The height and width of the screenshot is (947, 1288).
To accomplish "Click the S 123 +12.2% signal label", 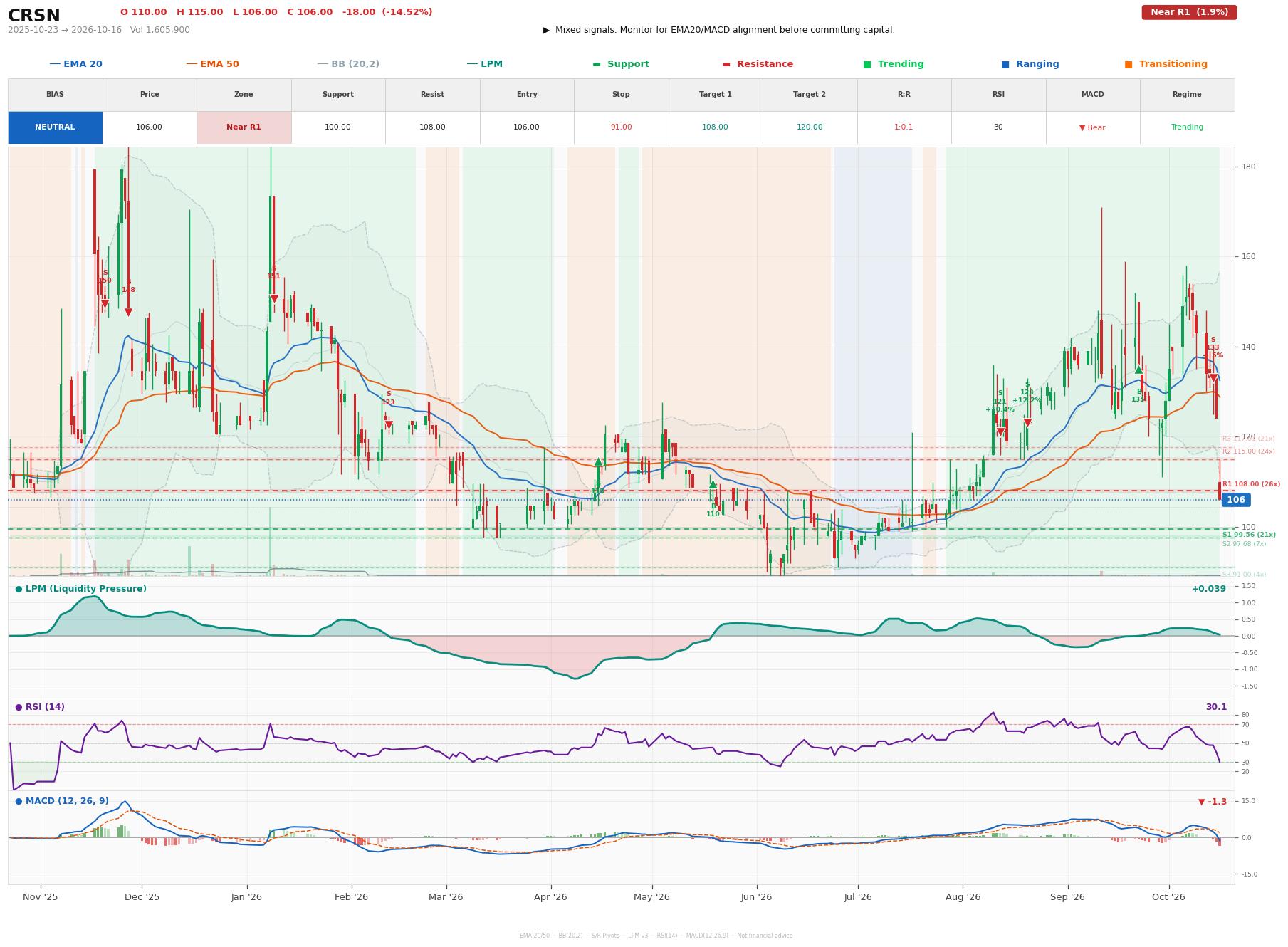I will tap(1027, 392).
